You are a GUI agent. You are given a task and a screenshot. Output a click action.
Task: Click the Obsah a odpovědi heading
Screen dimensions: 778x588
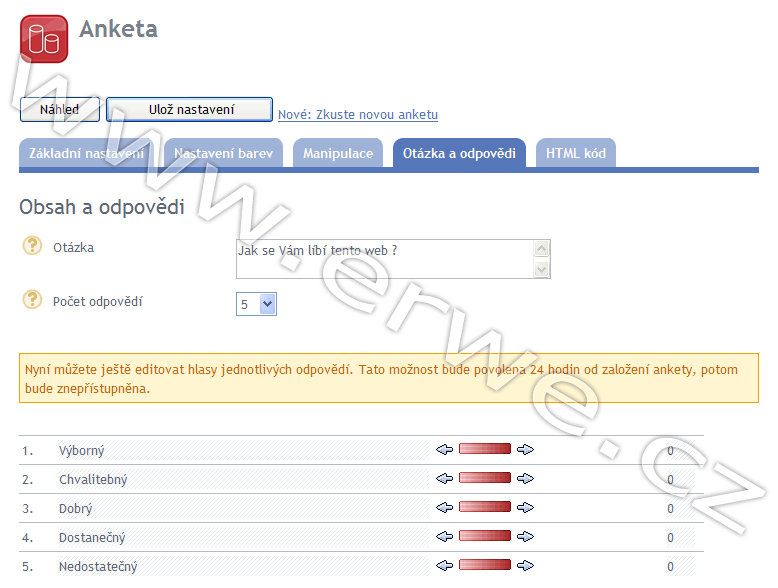[x=102, y=207]
